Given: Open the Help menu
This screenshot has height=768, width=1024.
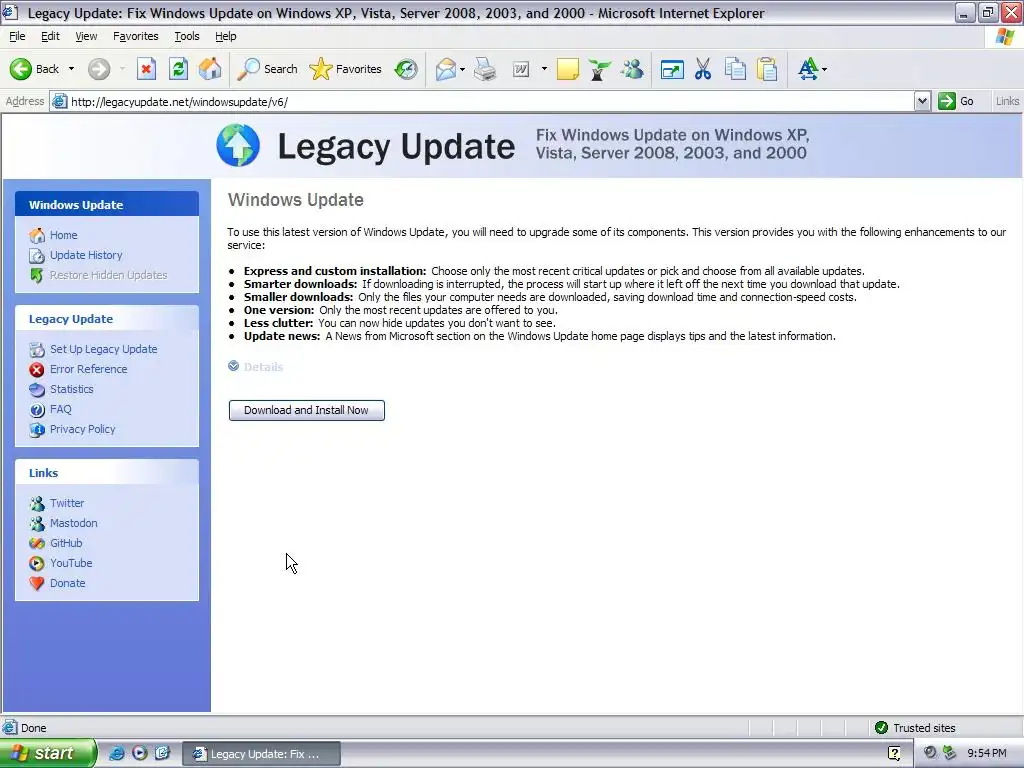Looking at the screenshot, I should coord(225,37).
